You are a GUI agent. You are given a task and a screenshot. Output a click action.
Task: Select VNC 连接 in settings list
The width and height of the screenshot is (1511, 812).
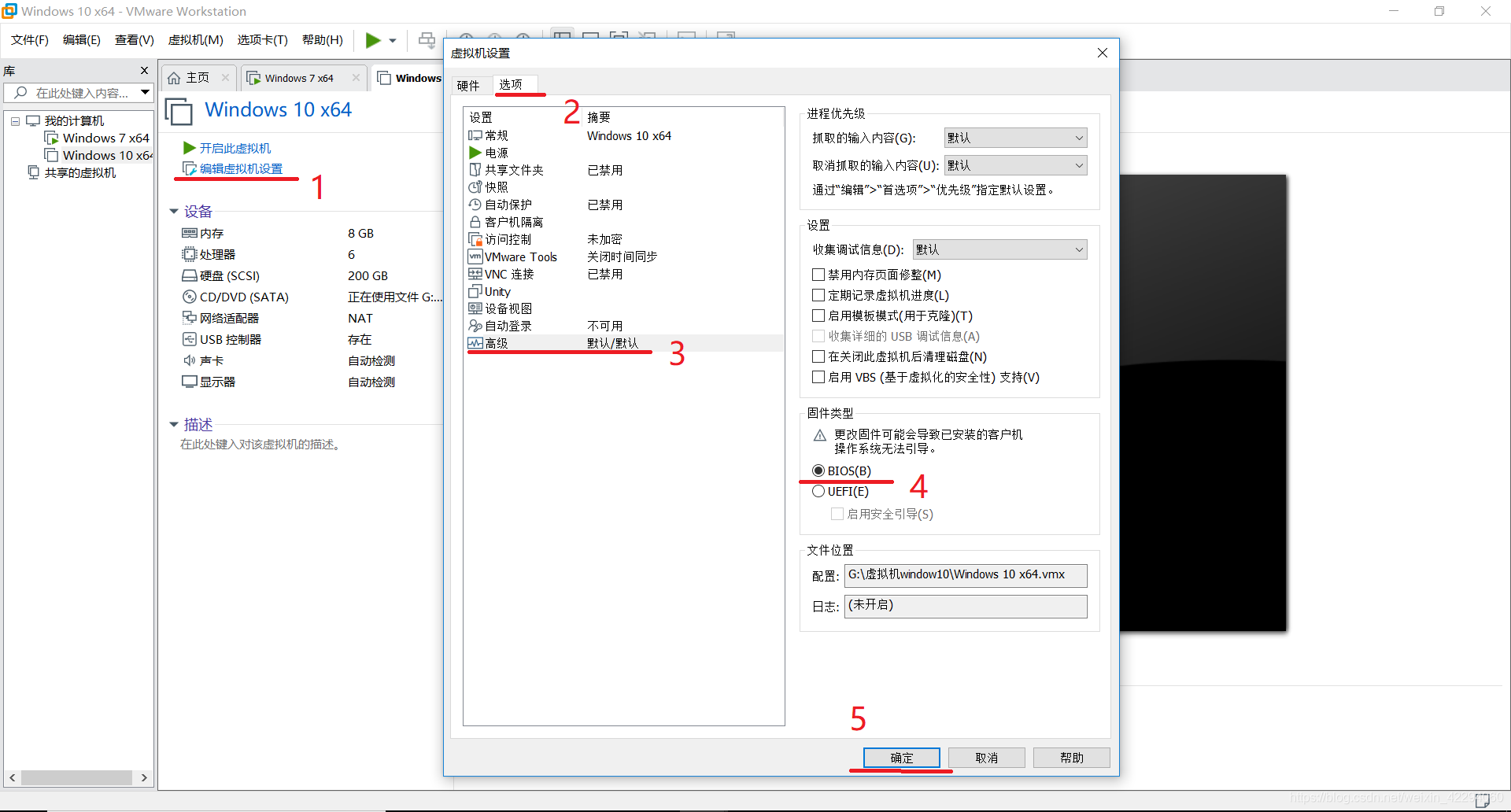click(624, 274)
